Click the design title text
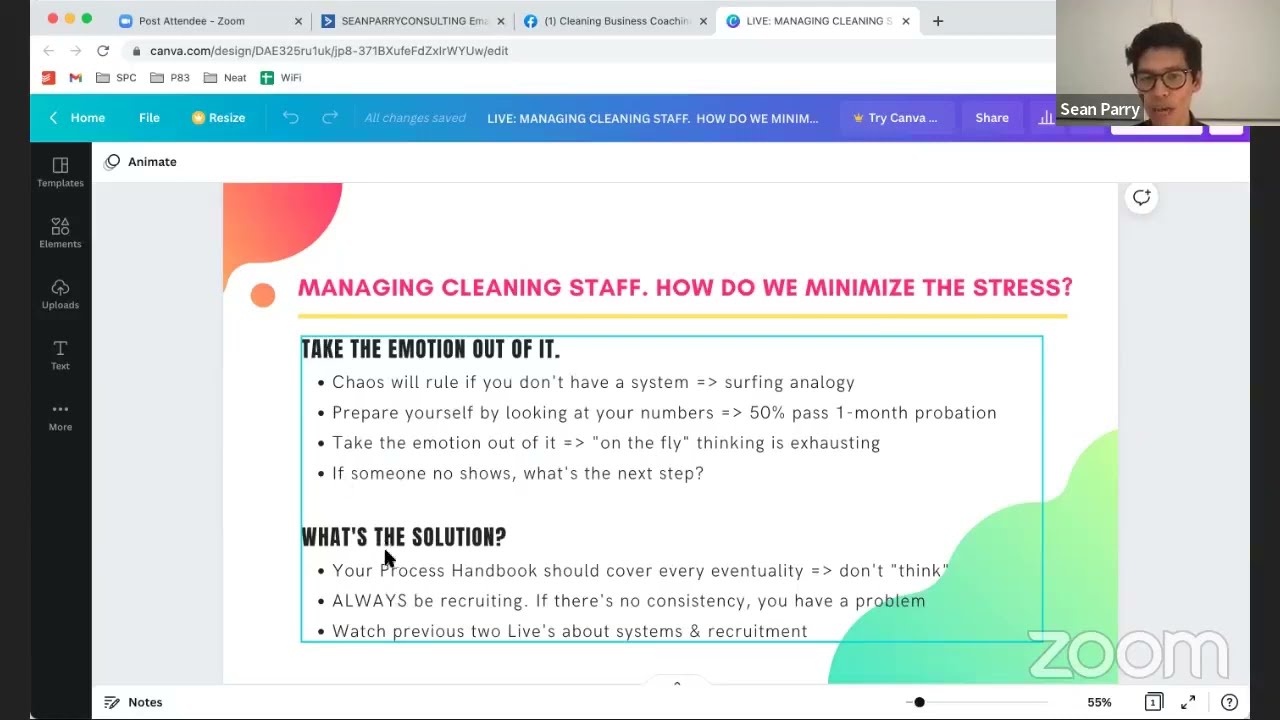Viewport: 1280px width, 720px height. (652, 118)
